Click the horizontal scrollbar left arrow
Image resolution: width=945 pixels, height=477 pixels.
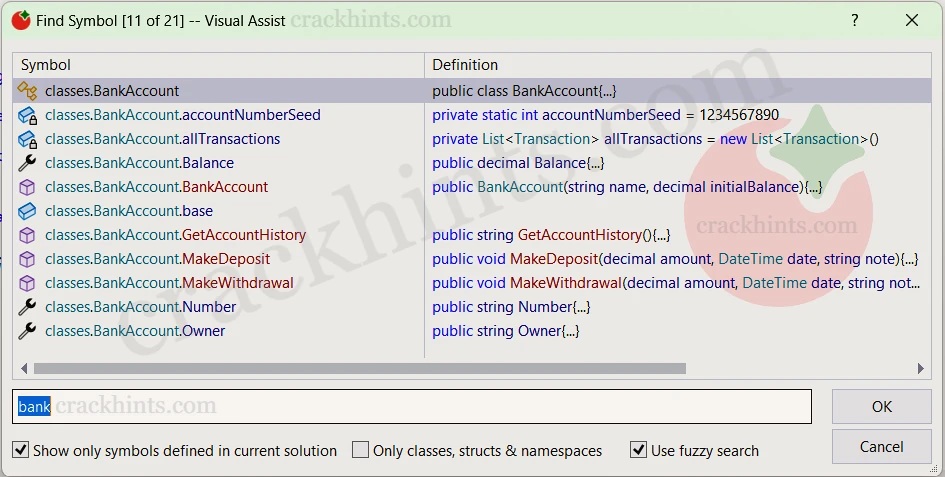click(24, 368)
